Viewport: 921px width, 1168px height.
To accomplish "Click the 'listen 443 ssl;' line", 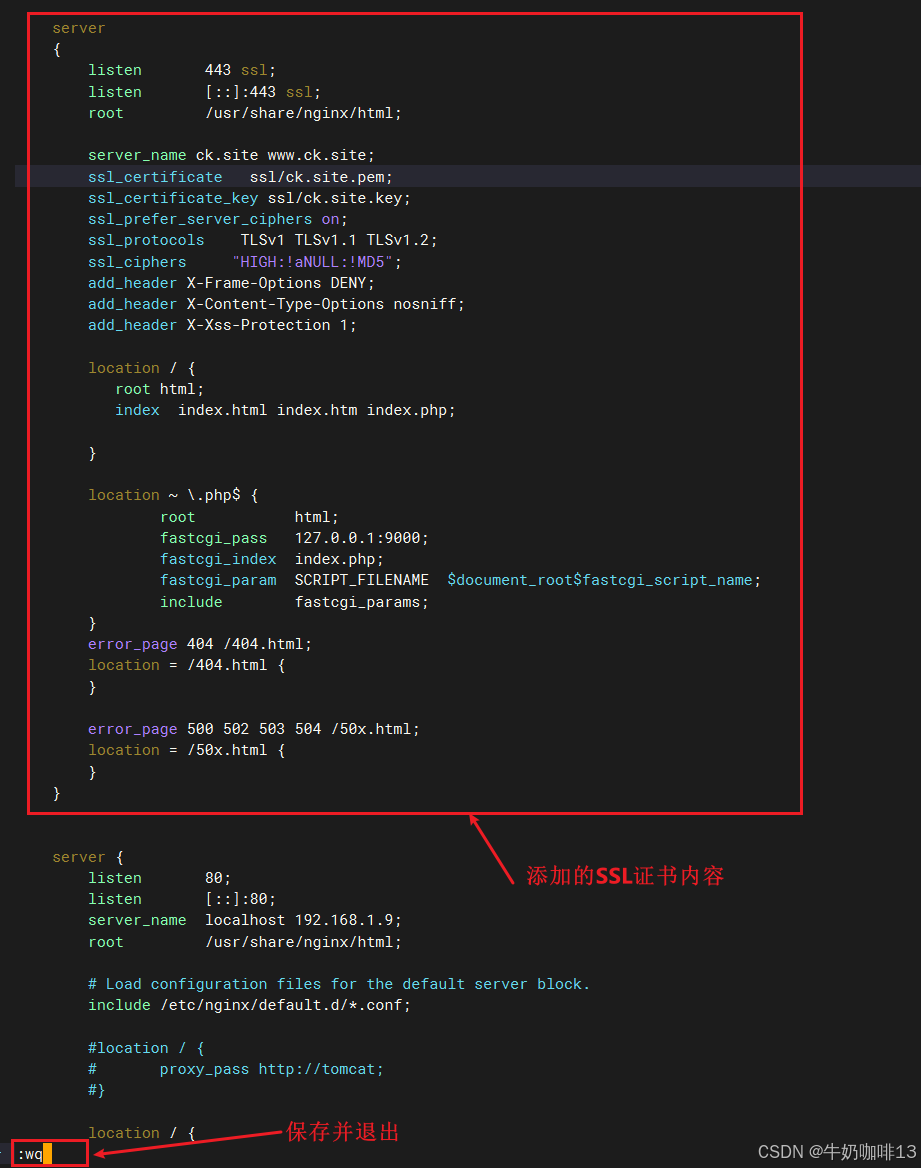I will [182, 70].
